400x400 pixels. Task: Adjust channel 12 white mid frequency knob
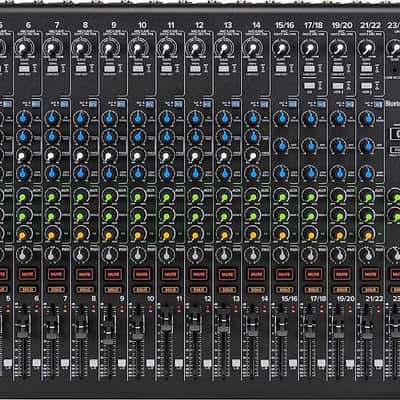tap(195, 155)
